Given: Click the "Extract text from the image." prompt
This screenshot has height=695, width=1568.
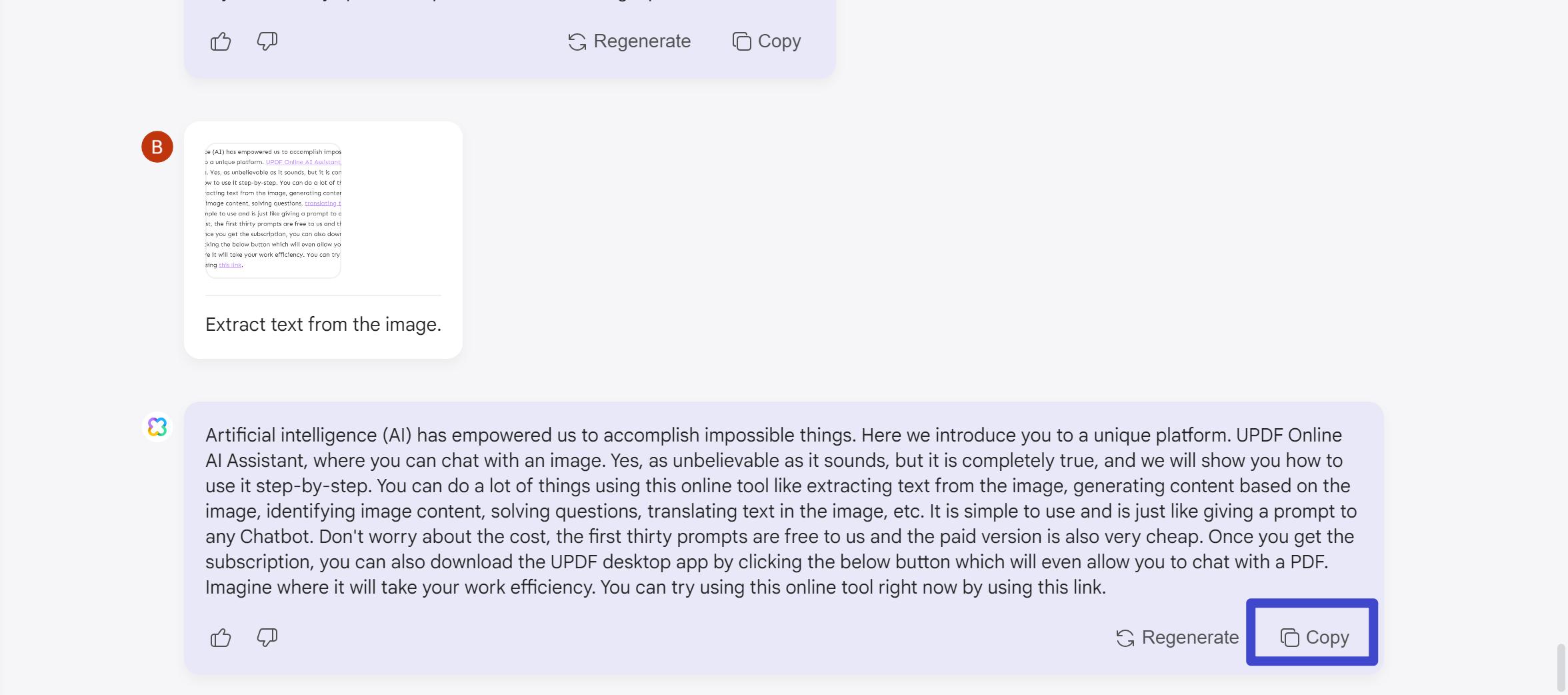Looking at the screenshot, I should pyautogui.click(x=323, y=325).
